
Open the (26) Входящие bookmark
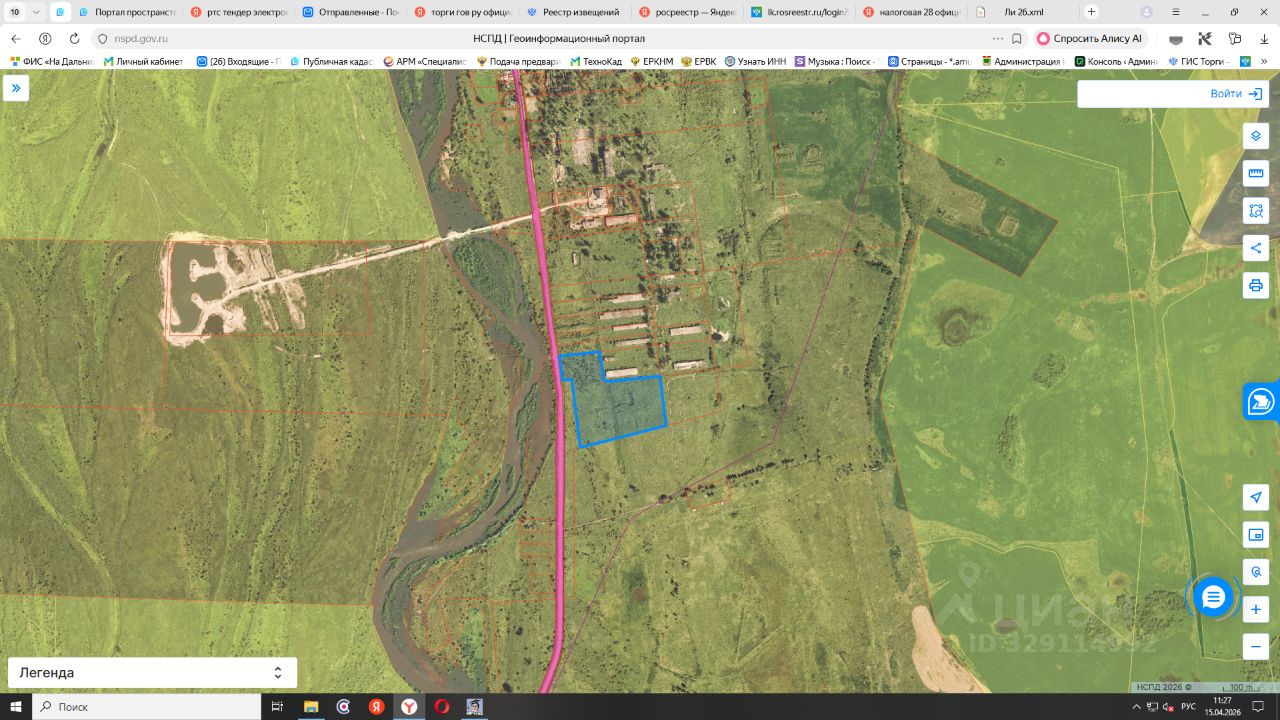[237, 61]
